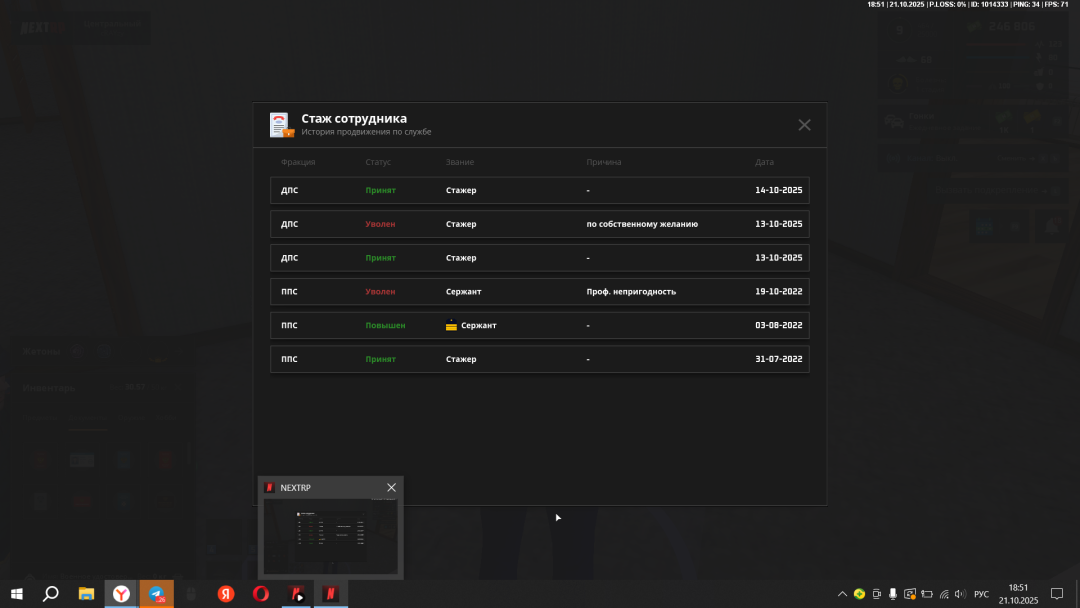
Task: Click the red Яндекс taskbar icon
Action: pyautogui.click(x=226, y=594)
